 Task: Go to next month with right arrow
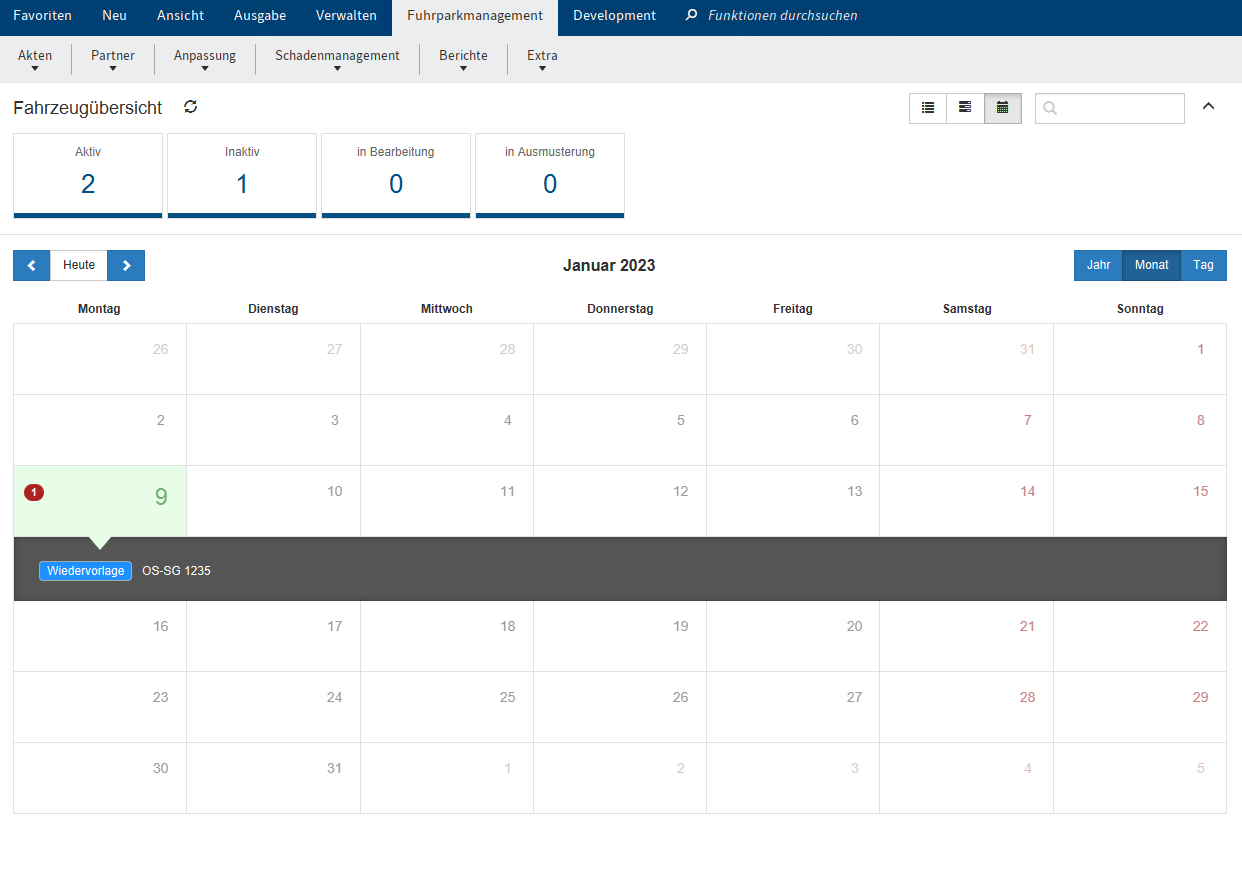click(x=126, y=265)
